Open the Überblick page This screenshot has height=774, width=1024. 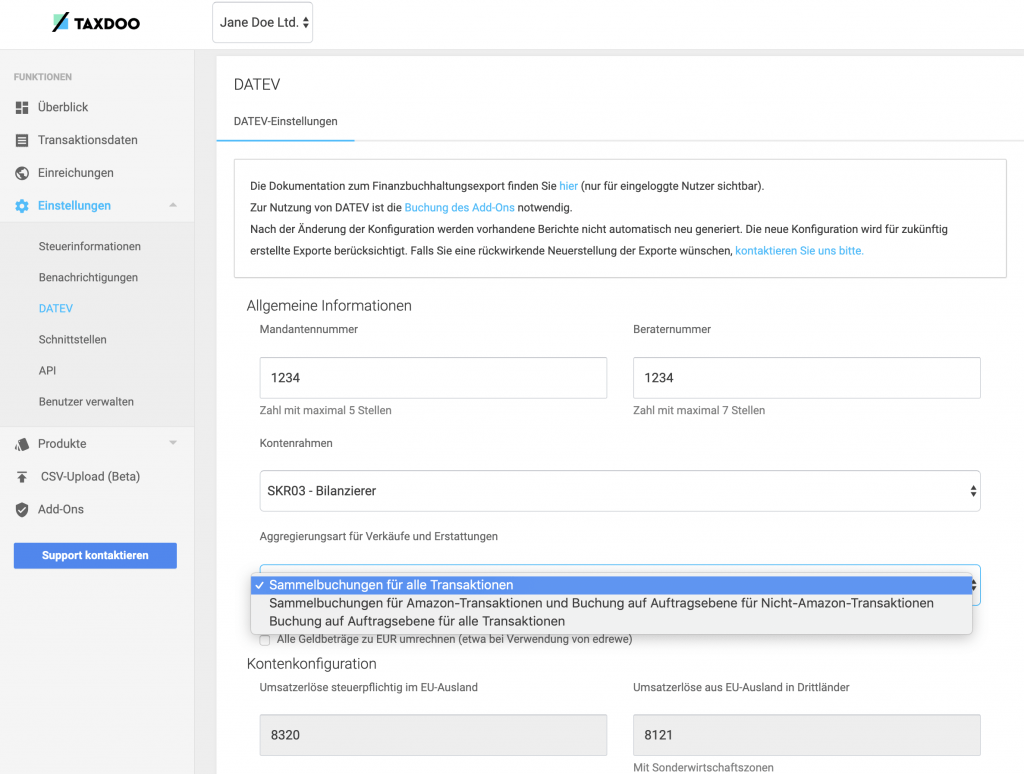coord(63,107)
